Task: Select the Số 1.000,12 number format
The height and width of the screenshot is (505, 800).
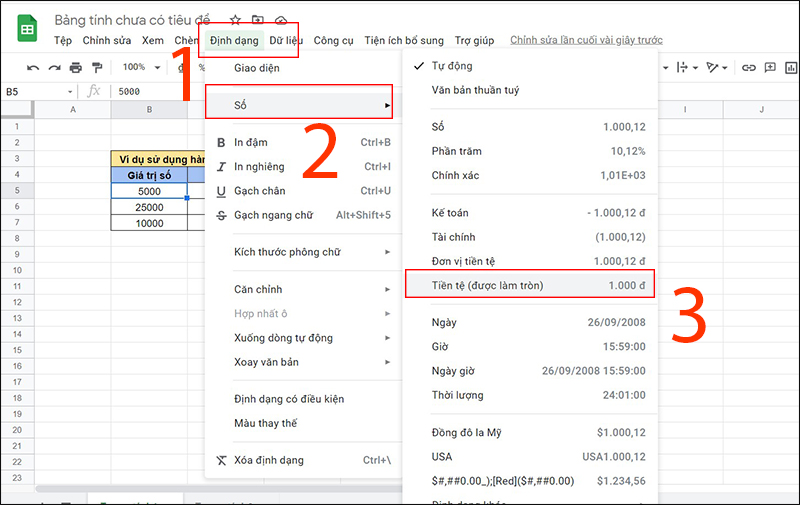Action: point(530,127)
